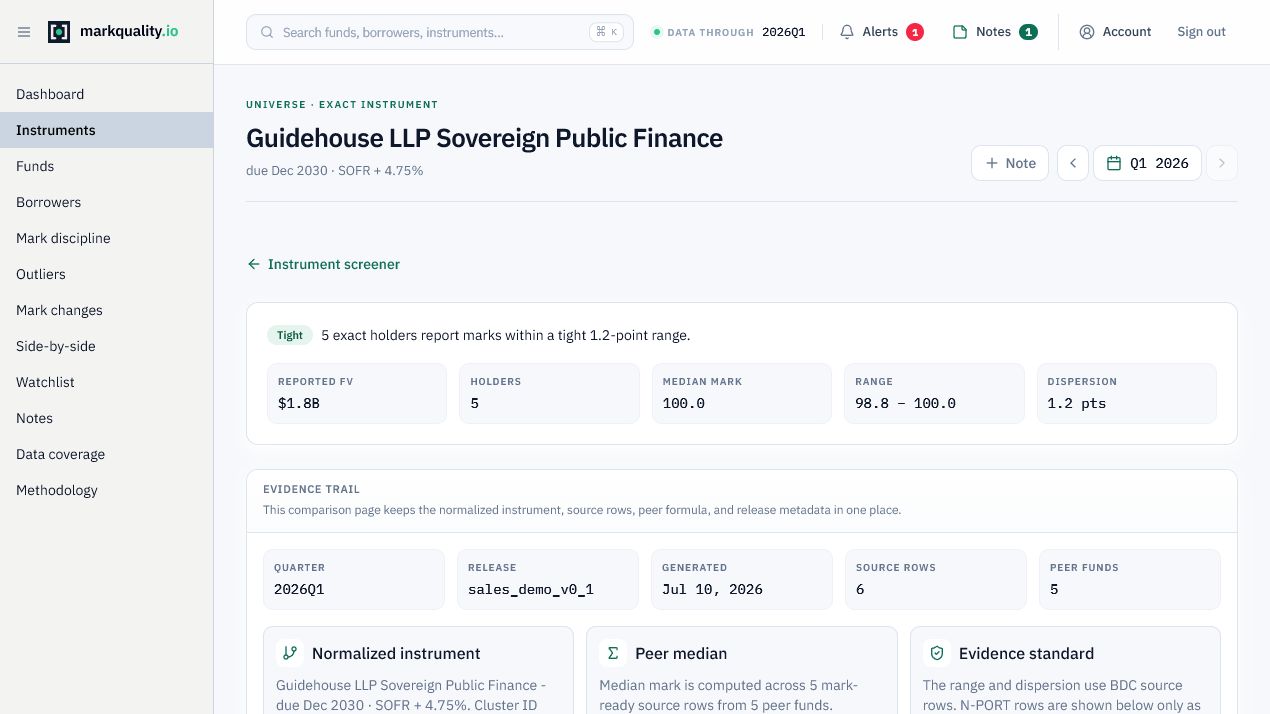The image size is (1270, 714).
Task: Click the Notes document icon in header
Action: tap(960, 32)
